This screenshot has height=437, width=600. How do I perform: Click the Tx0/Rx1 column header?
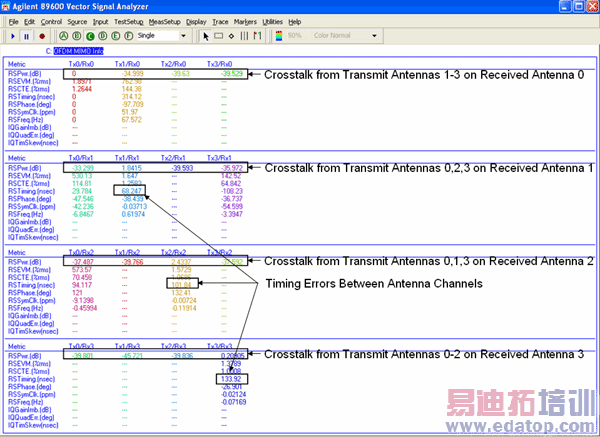[81, 158]
